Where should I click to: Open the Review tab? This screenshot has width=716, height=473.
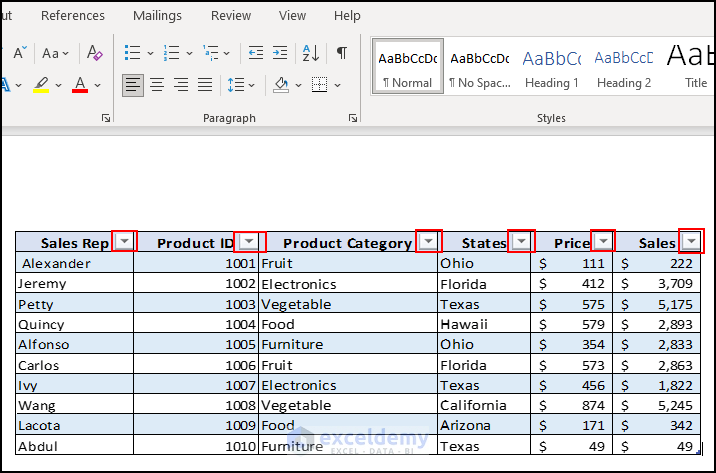click(x=231, y=16)
